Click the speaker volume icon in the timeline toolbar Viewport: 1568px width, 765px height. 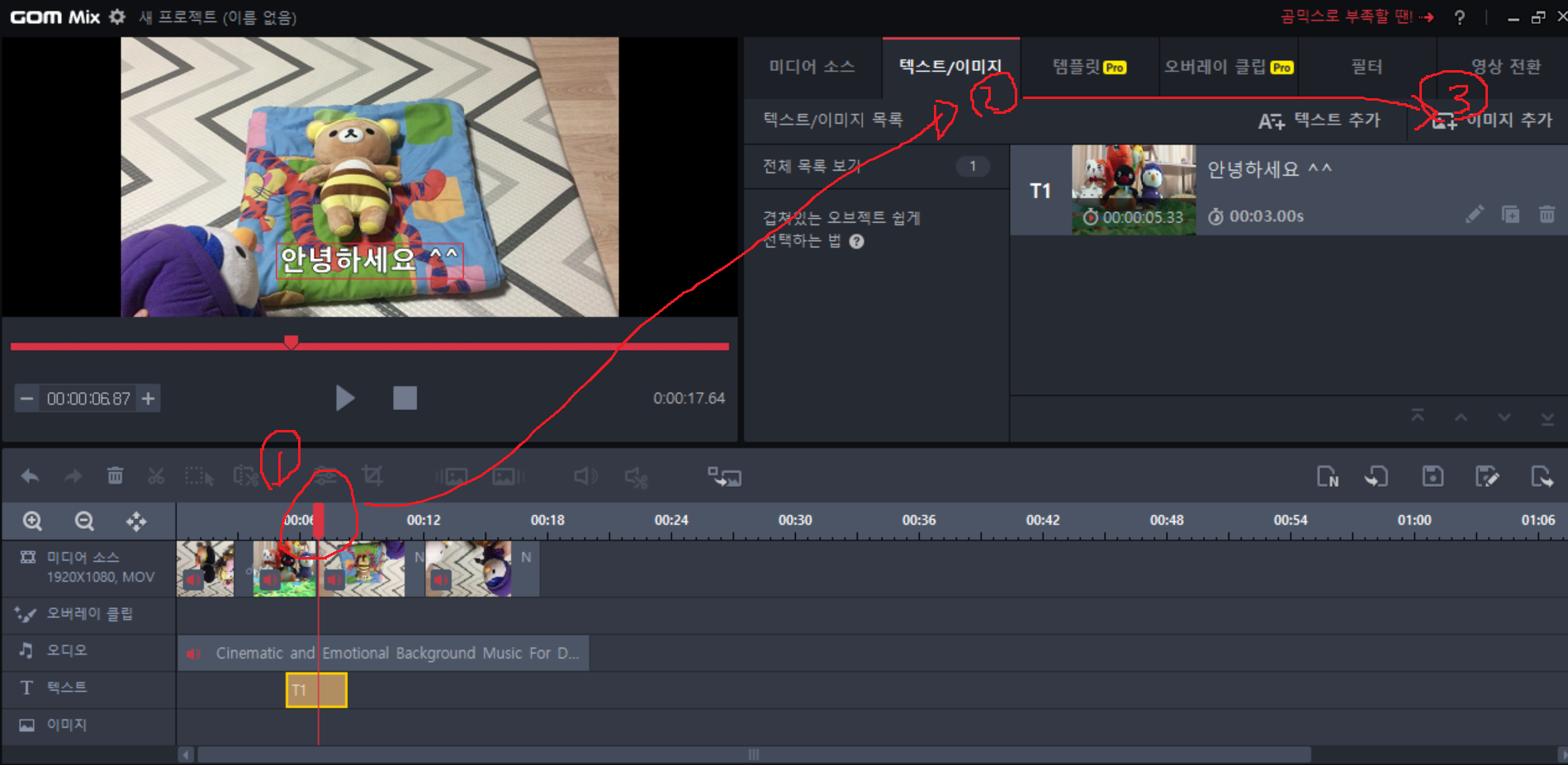click(x=585, y=476)
